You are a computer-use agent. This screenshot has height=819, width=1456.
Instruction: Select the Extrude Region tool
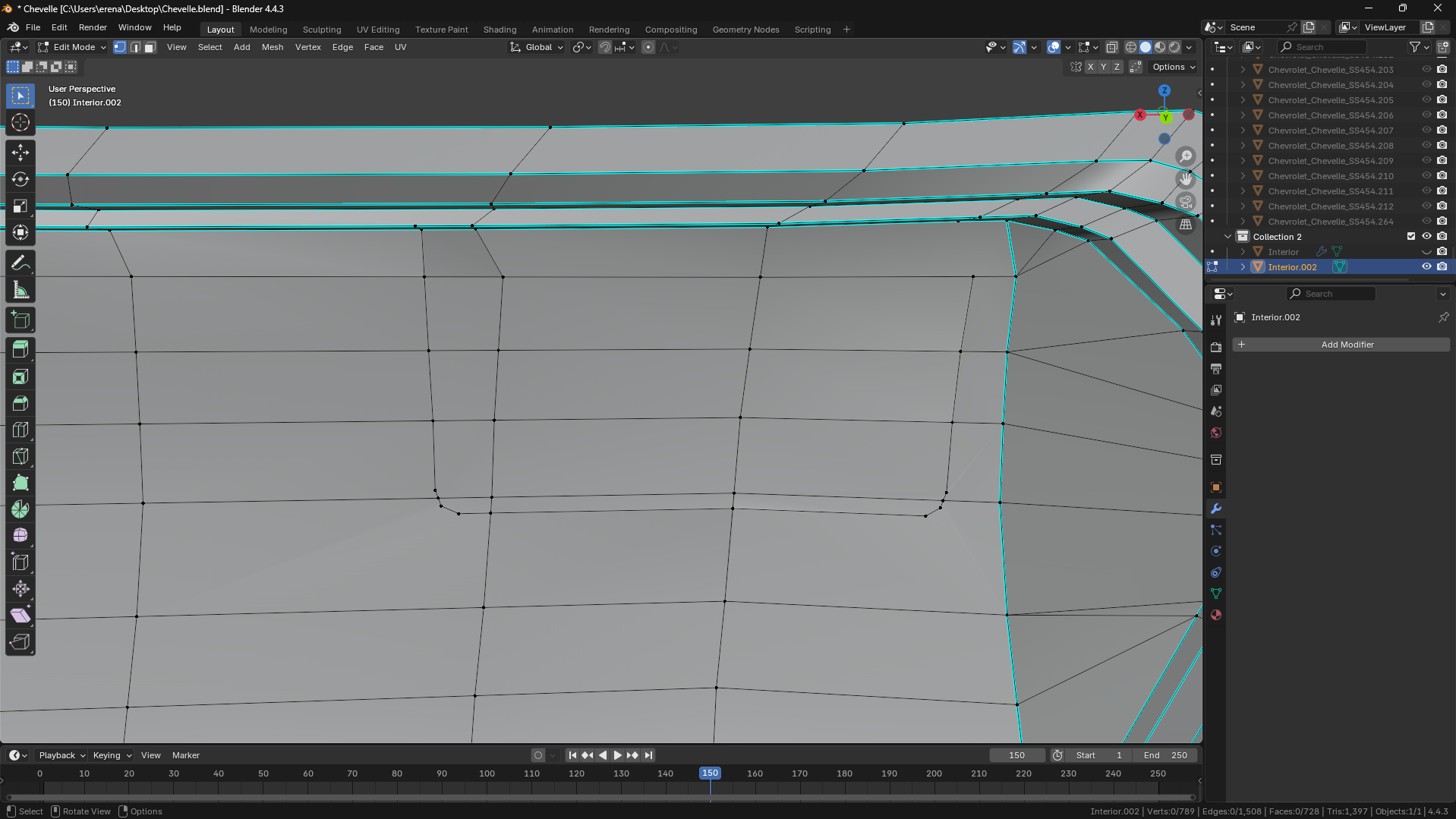20,350
